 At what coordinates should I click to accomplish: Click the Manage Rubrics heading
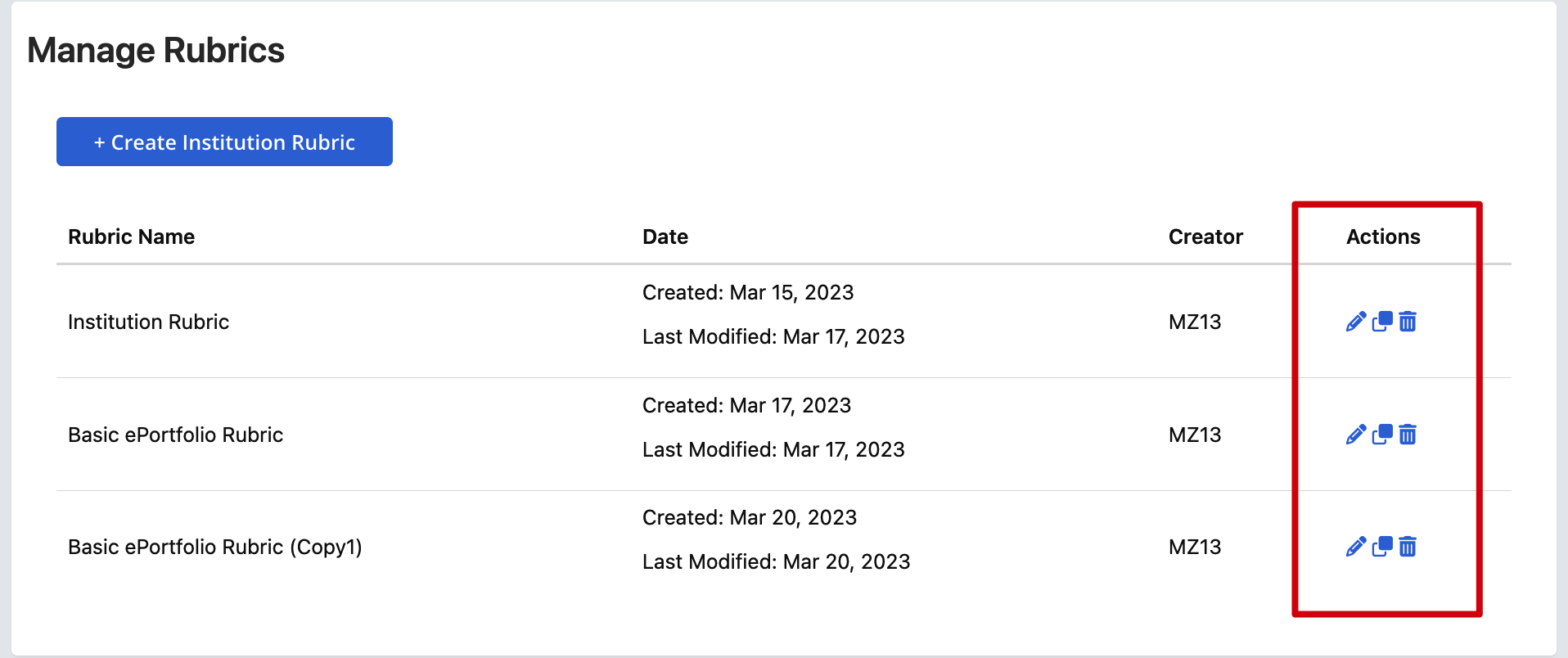click(x=155, y=50)
